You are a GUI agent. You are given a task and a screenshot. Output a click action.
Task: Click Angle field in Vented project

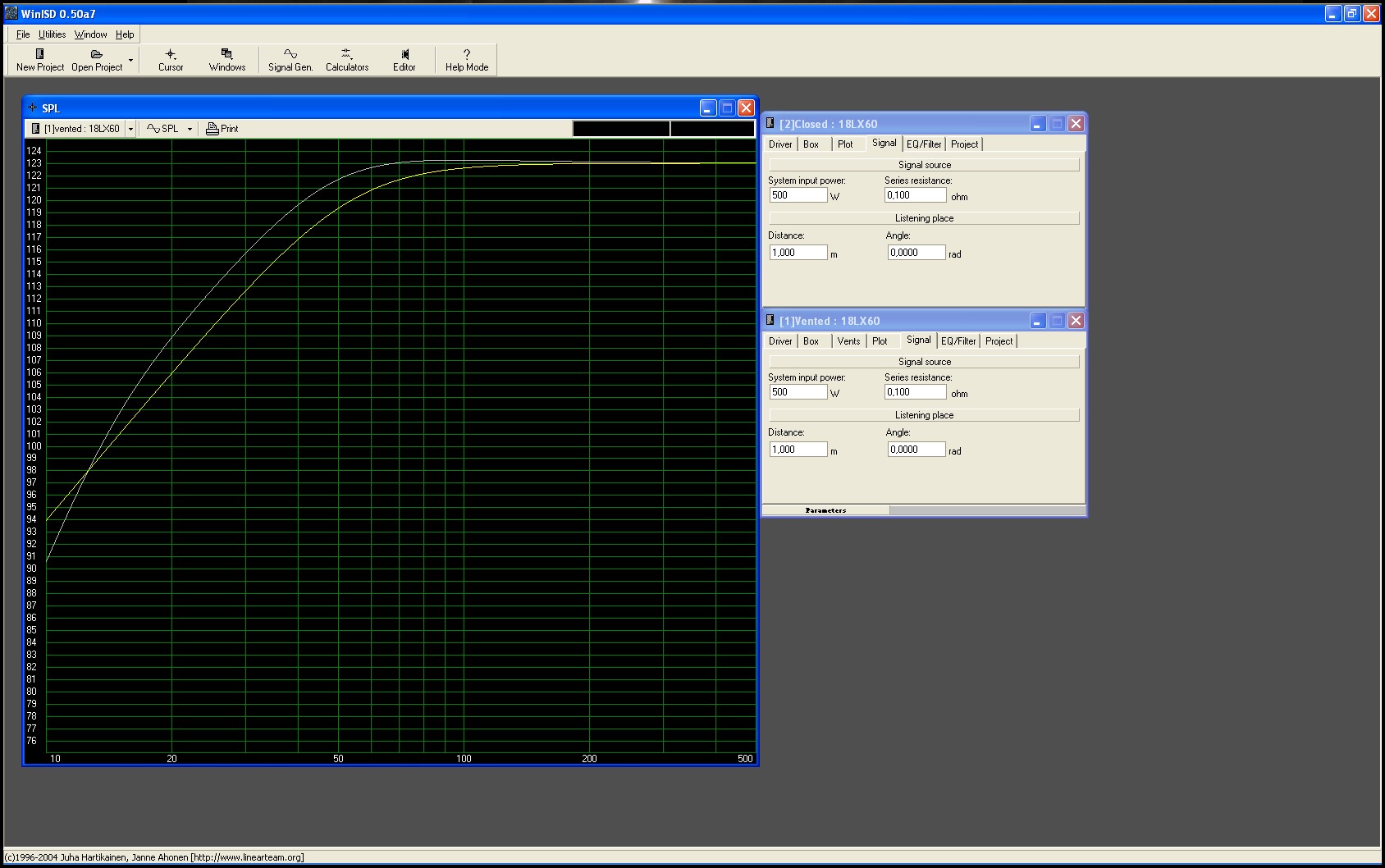click(x=916, y=450)
